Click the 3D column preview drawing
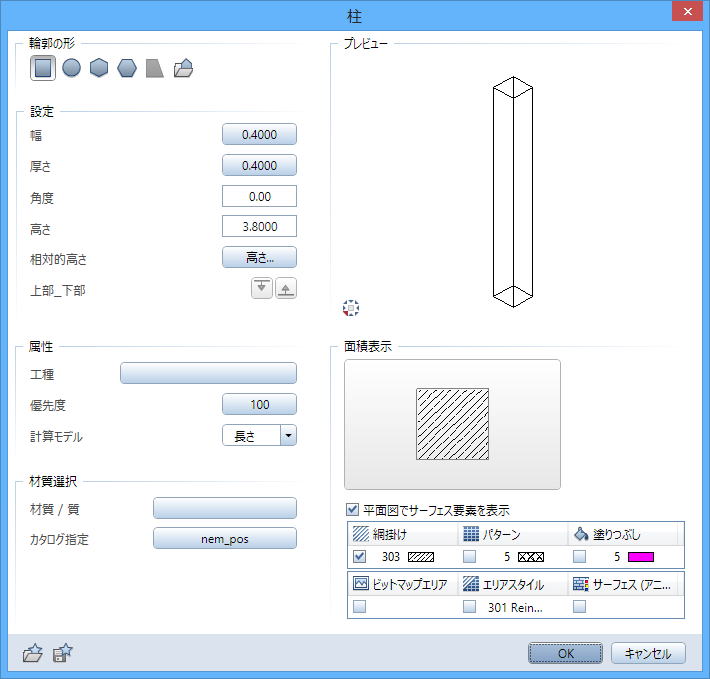This screenshot has height=679, width=710. (x=513, y=192)
